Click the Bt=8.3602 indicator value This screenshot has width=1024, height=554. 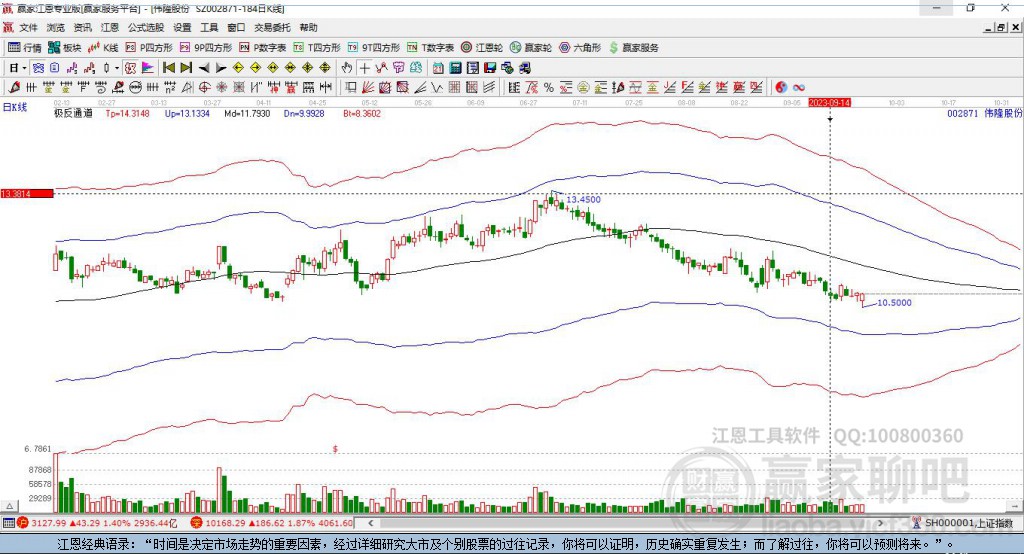[x=362, y=113]
